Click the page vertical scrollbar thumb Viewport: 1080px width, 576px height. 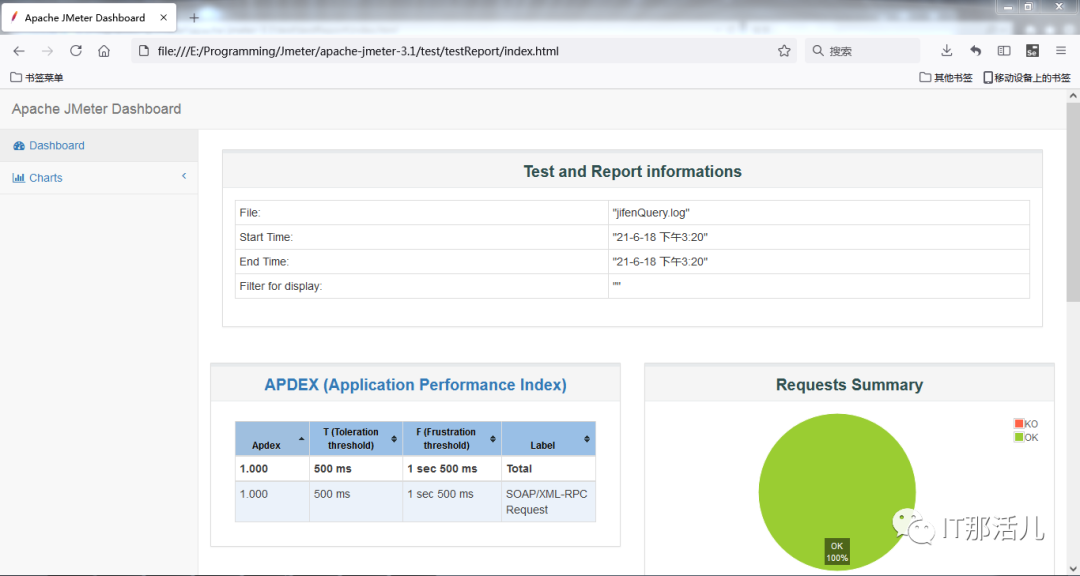[x=1073, y=202]
